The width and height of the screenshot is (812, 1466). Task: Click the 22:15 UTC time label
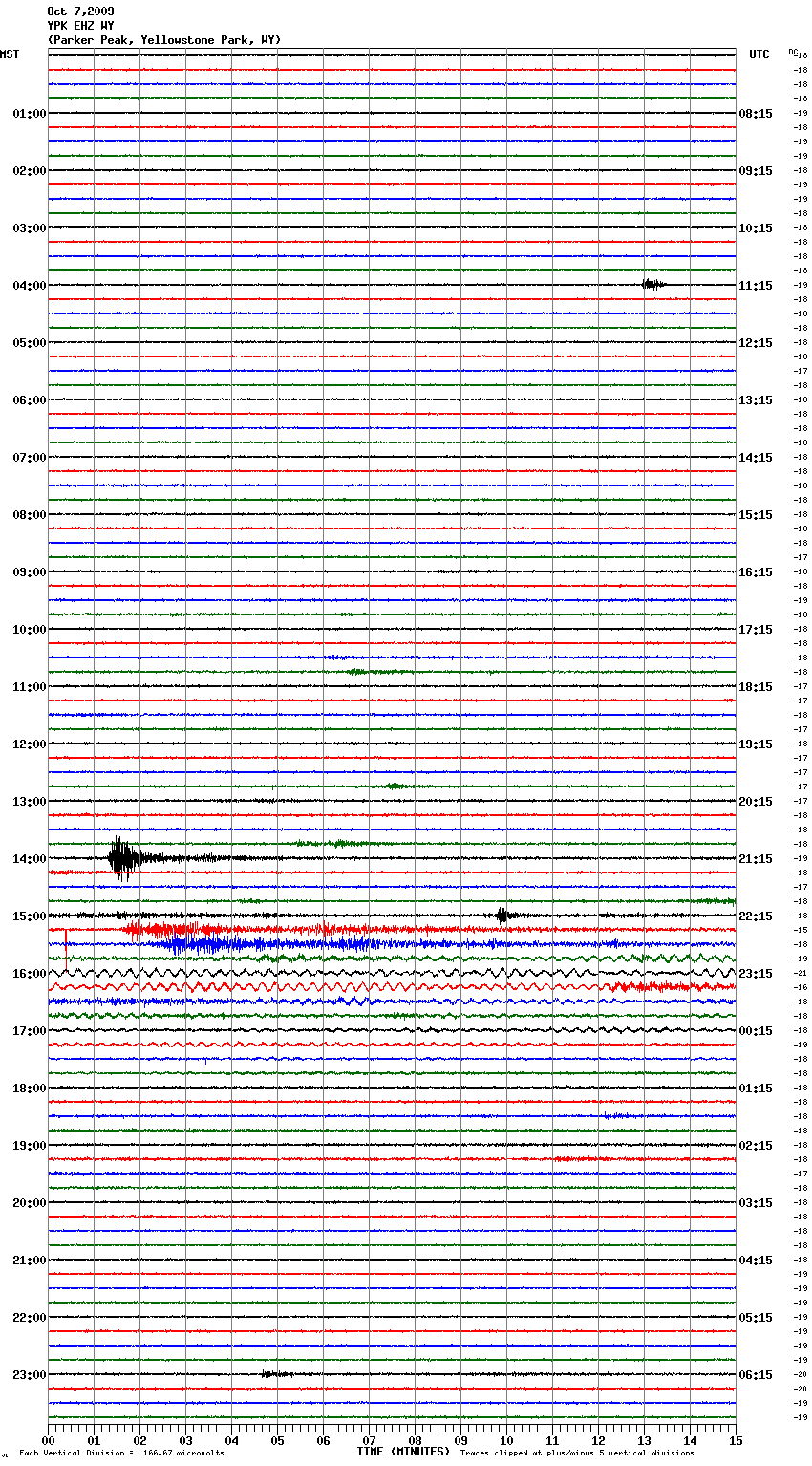[x=756, y=916]
